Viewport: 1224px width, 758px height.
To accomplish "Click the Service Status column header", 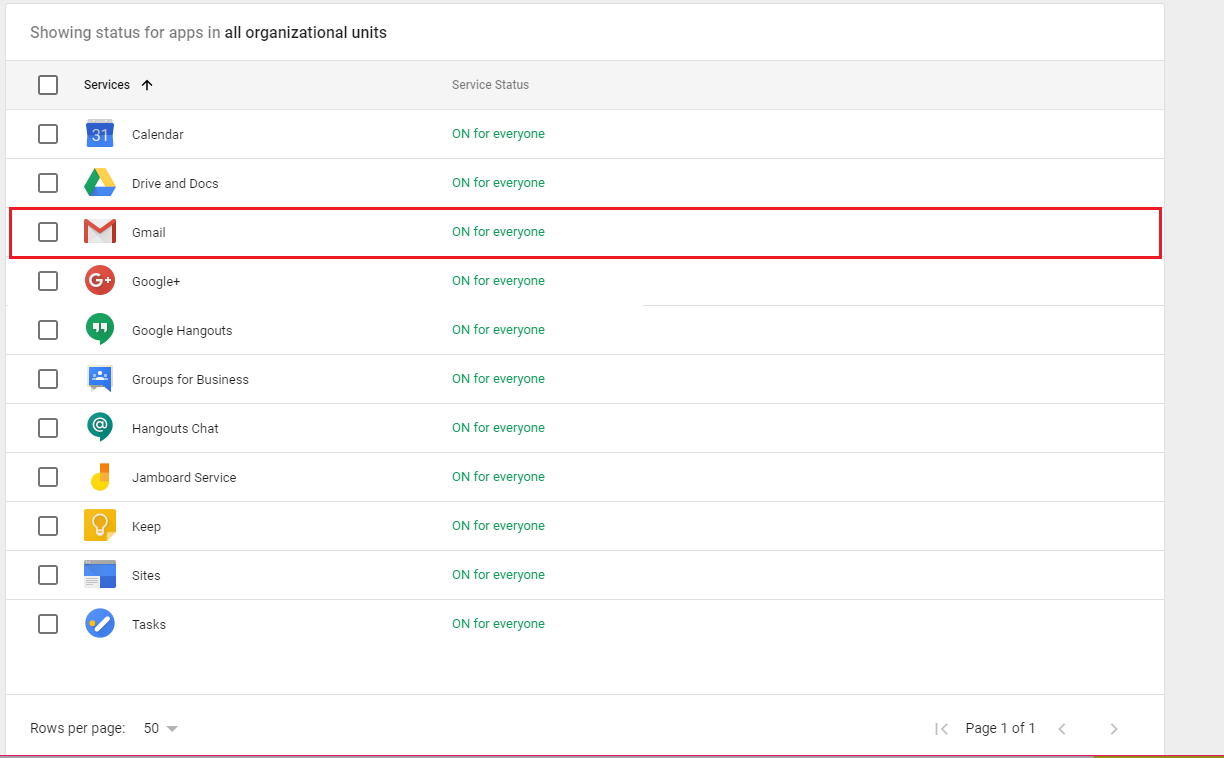I will (x=490, y=85).
